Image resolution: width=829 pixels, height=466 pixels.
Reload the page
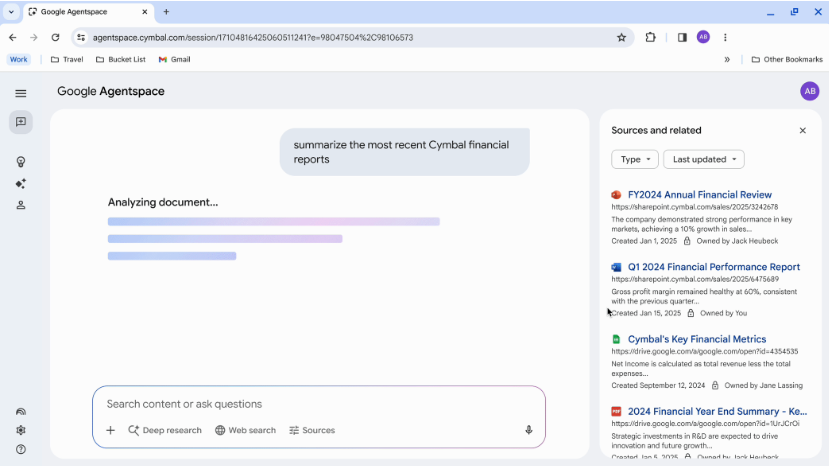tap(56, 38)
